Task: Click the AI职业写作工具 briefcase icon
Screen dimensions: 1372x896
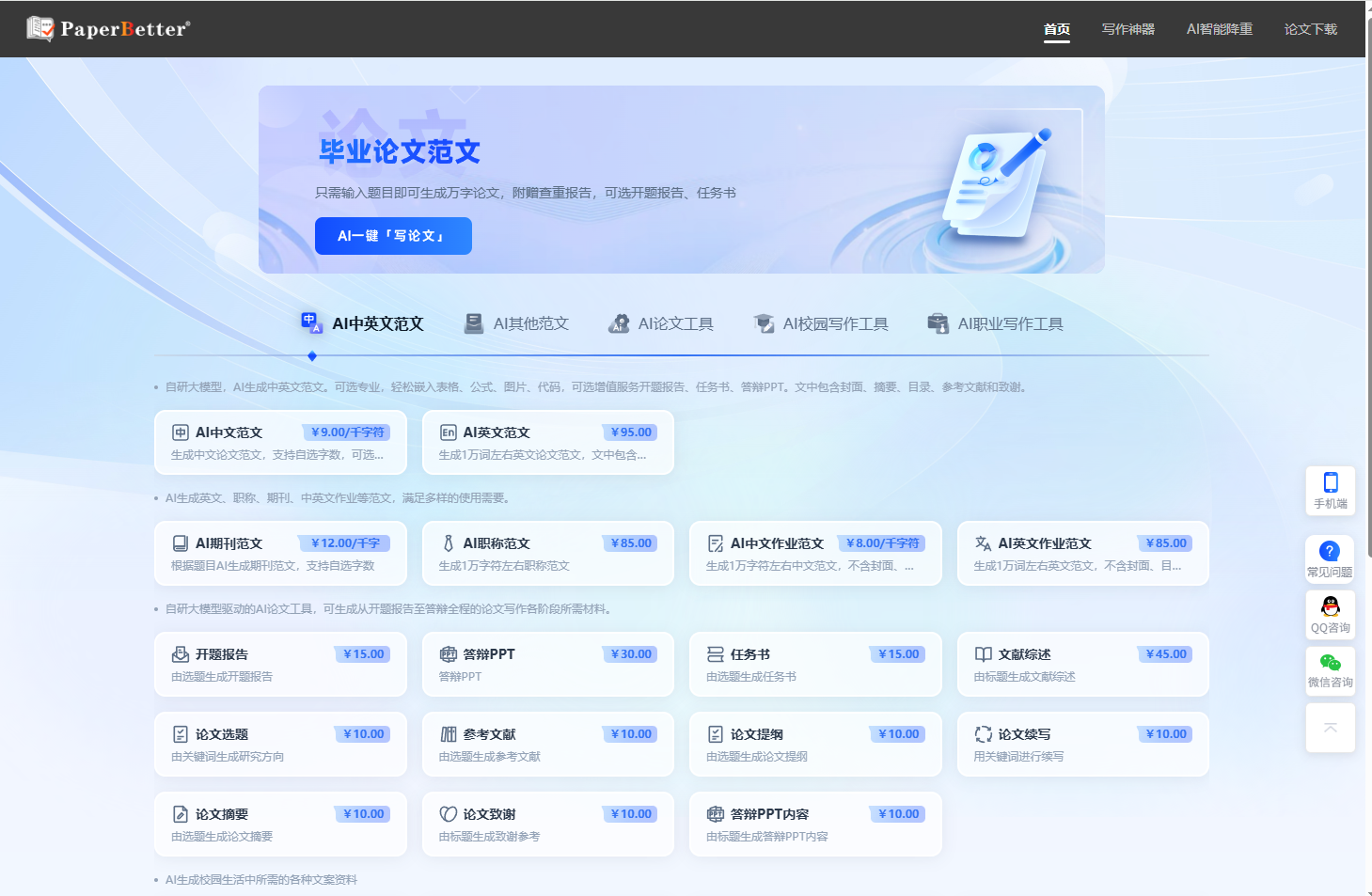Action: coord(938,323)
